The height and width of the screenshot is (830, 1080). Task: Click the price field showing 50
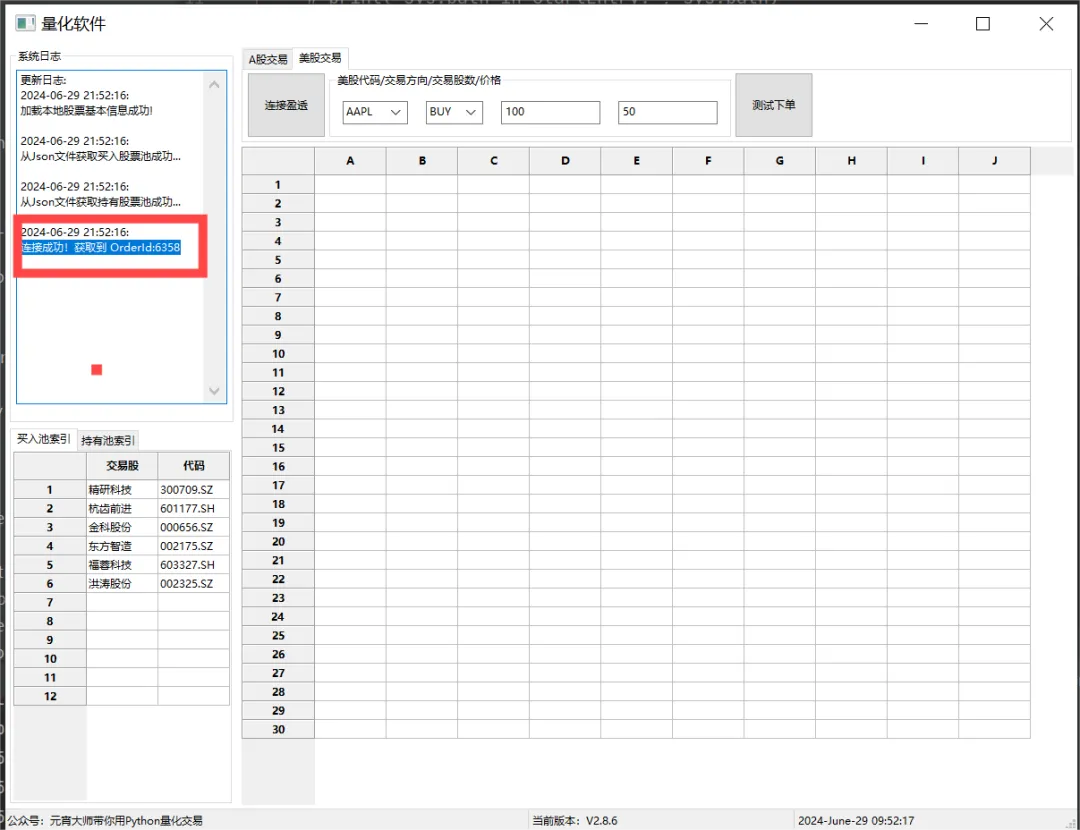coord(667,112)
